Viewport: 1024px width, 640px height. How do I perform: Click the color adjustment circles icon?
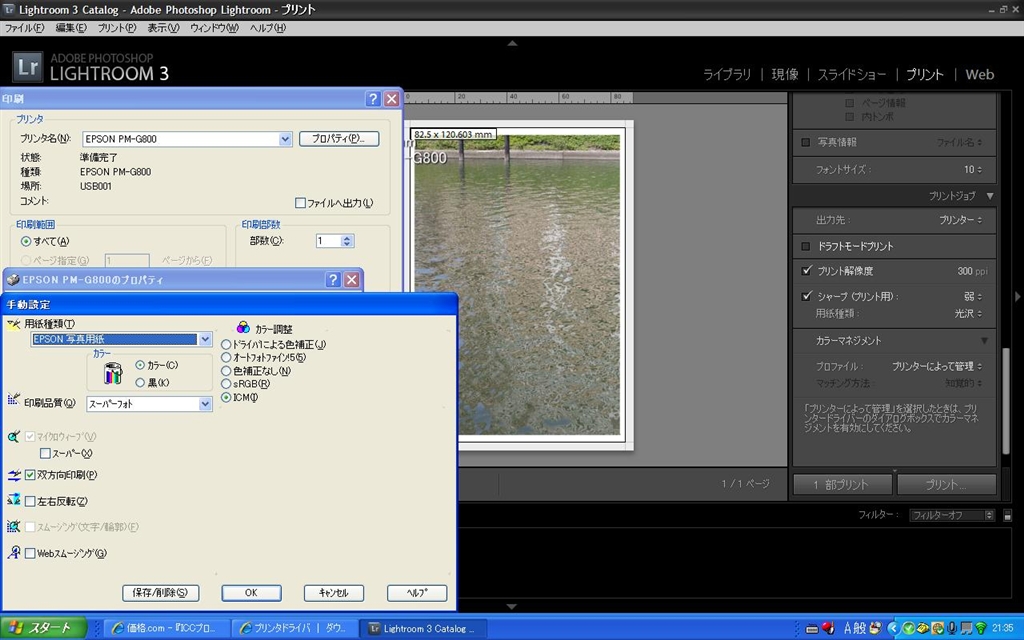point(243,327)
